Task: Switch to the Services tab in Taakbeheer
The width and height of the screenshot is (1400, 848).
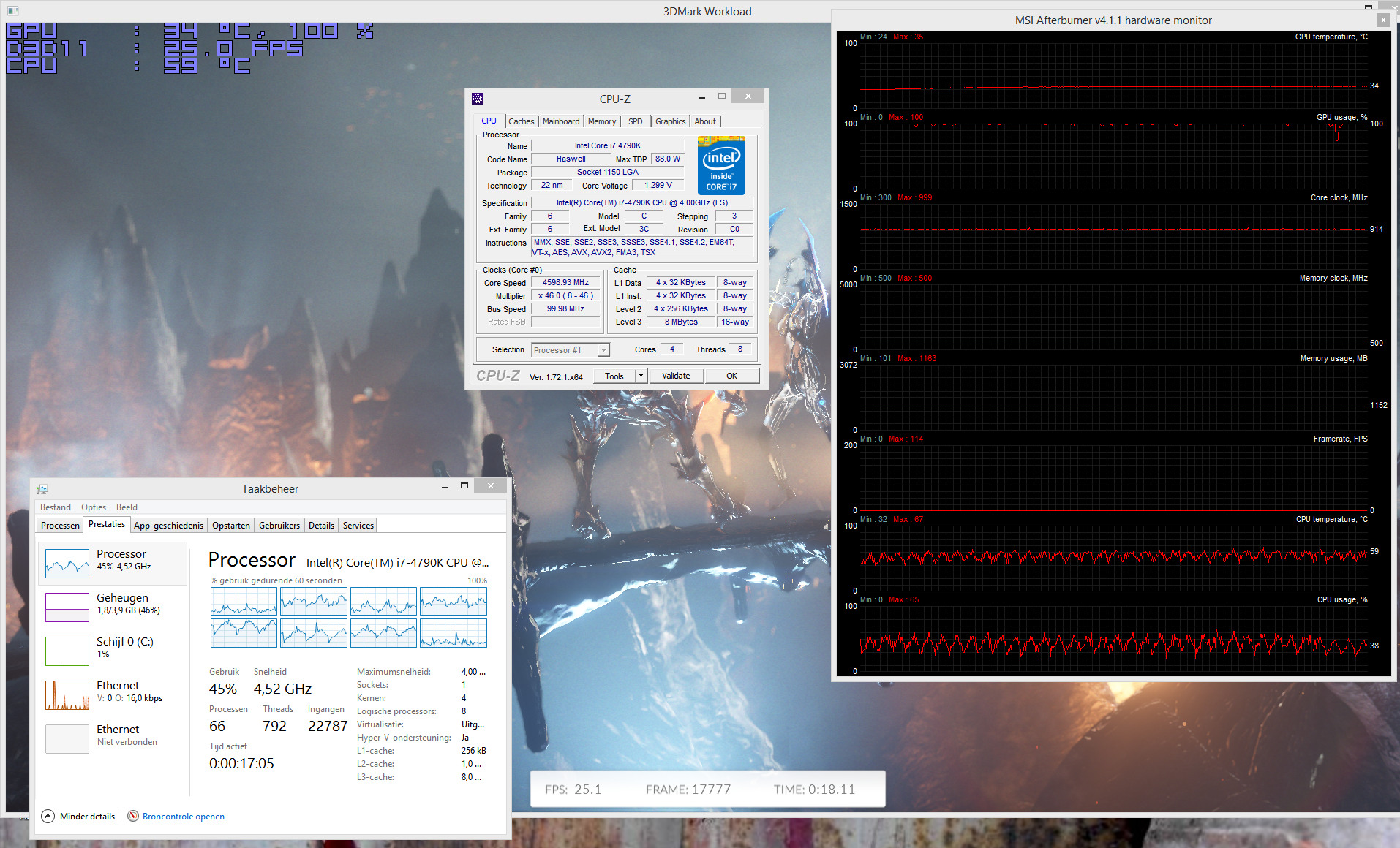Action: point(358,526)
